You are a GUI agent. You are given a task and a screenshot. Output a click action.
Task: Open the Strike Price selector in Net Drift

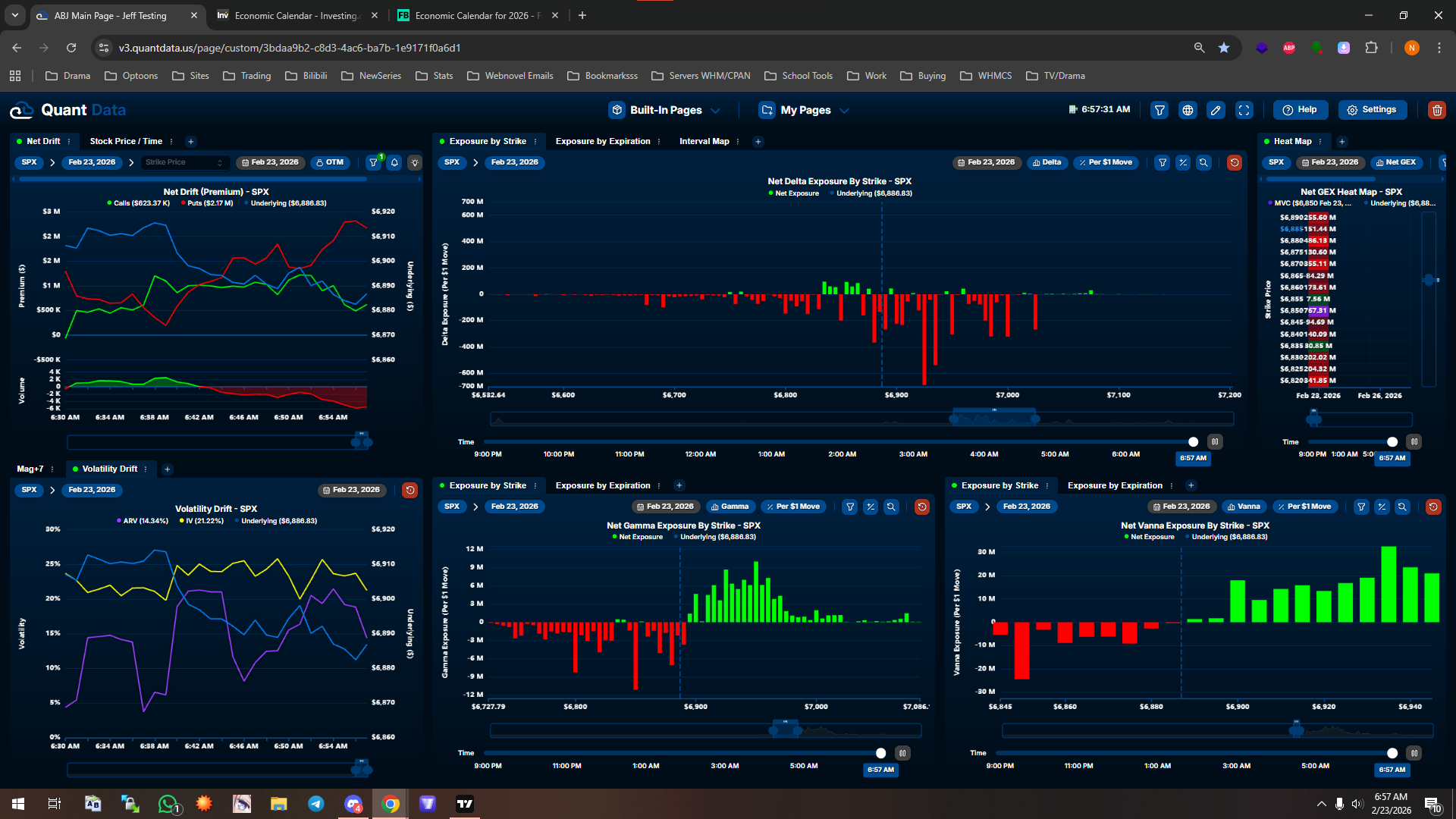point(184,162)
